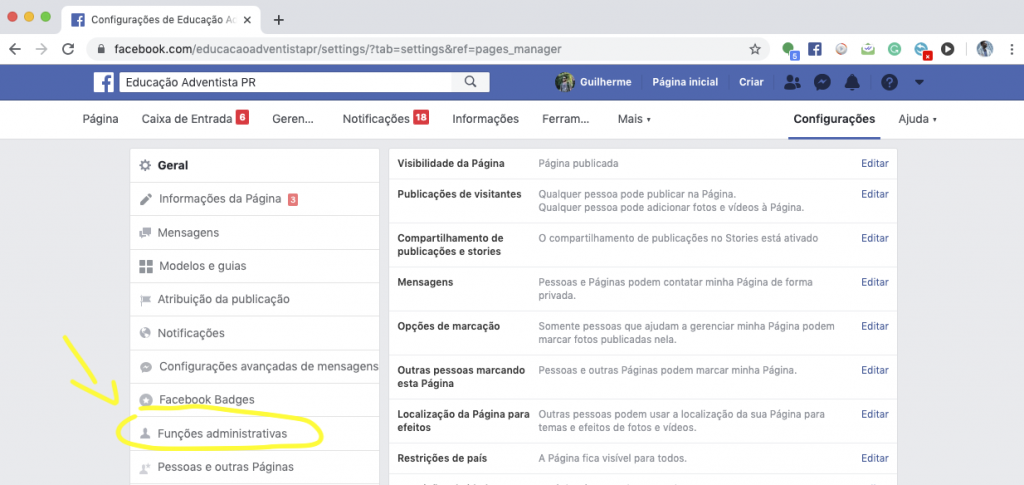Click the extension icon with red x badge
Screen dimensions: 1024x485
pos(921,50)
